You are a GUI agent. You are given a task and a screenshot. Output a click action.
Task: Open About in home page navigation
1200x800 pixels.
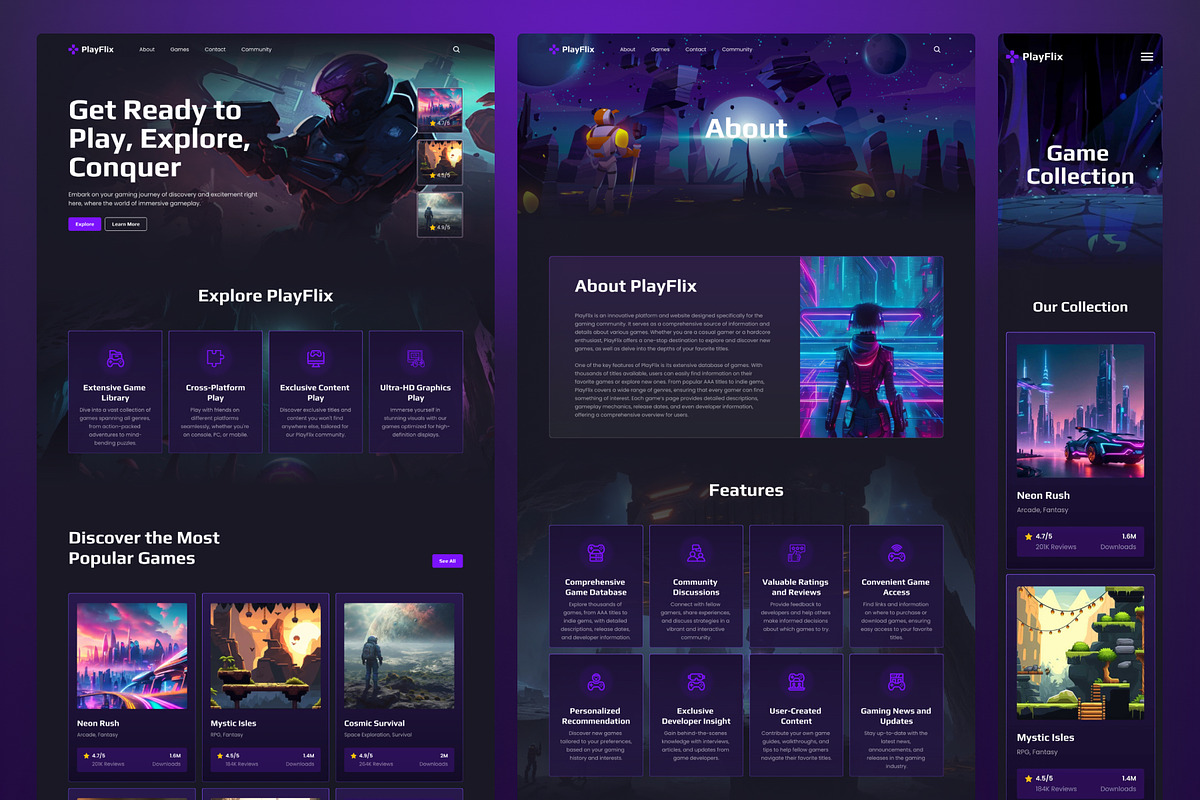[x=147, y=49]
